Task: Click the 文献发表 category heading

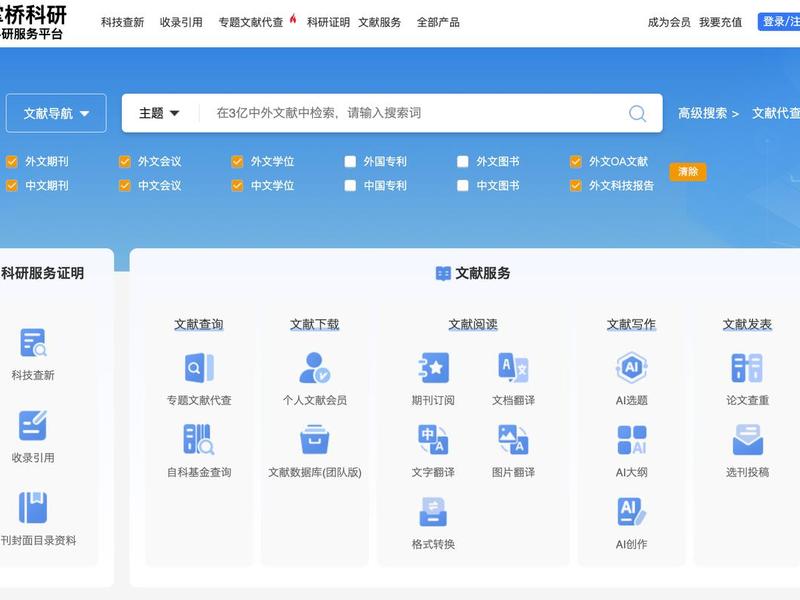Action: 747,324
